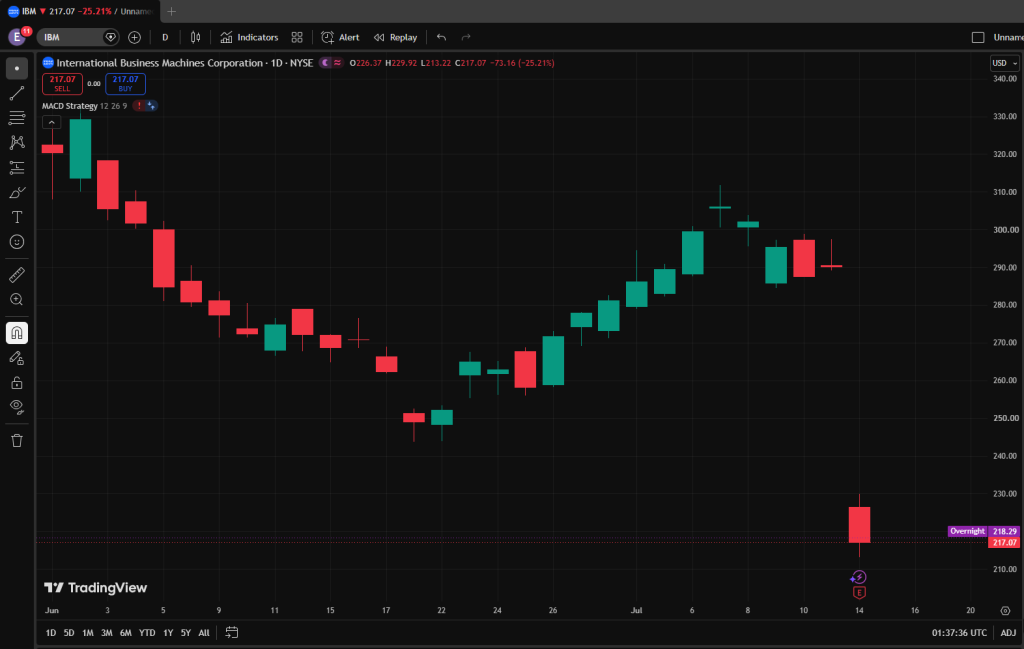
Task: Set range to 6M
Action: click(125, 633)
